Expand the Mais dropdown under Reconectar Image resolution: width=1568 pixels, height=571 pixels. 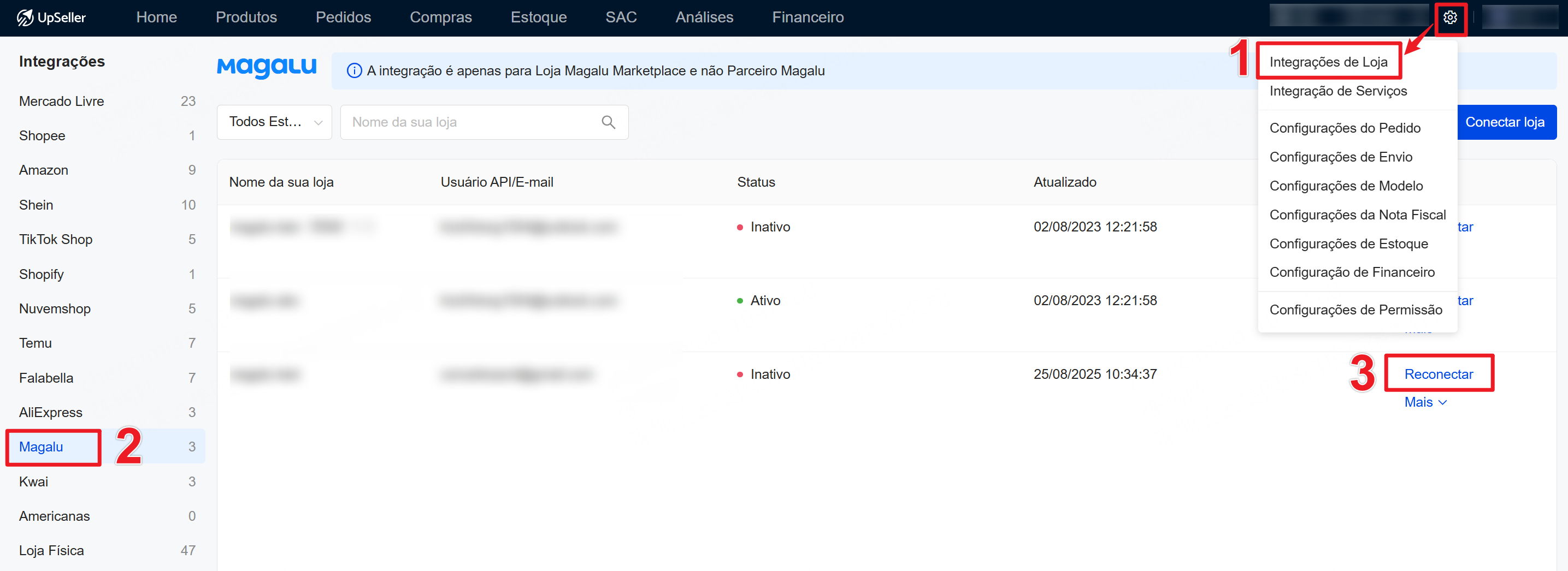[x=1424, y=402]
